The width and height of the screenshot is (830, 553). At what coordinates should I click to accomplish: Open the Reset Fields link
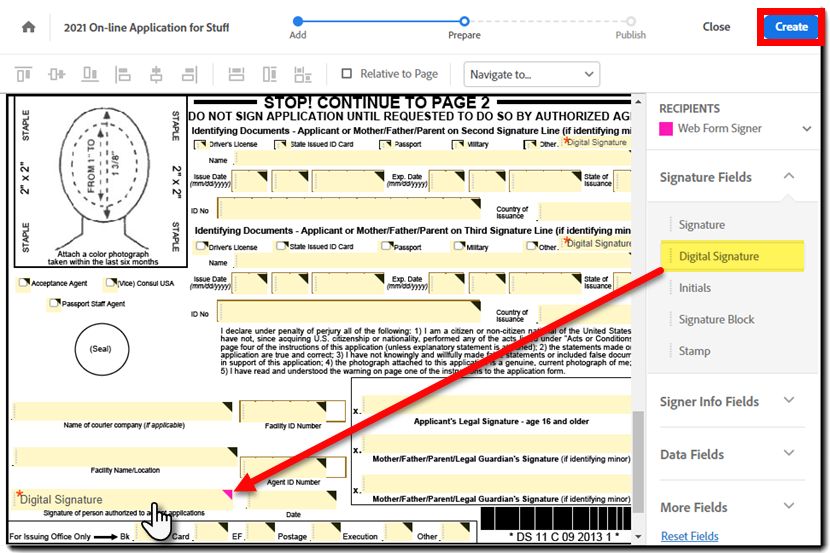coord(689,537)
